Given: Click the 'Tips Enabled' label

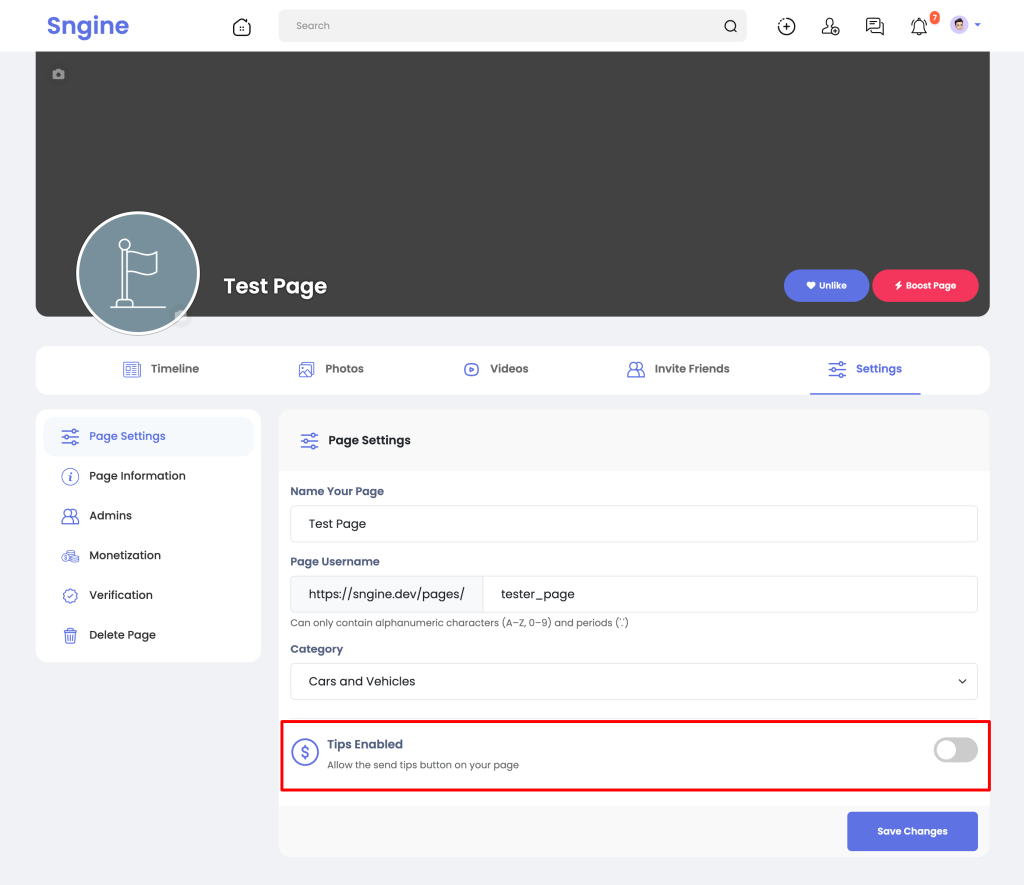Looking at the screenshot, I should (x=364, y=744).
